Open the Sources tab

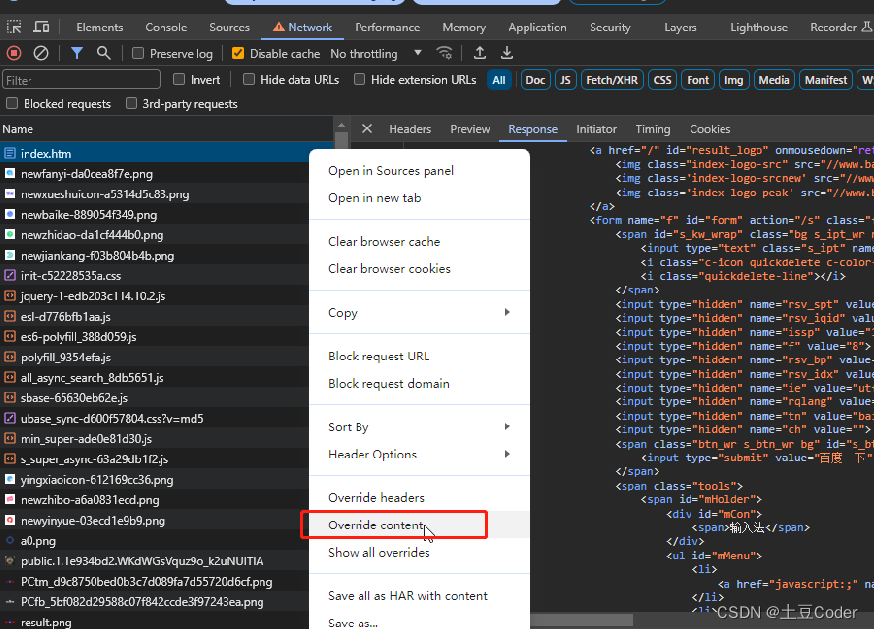pos(229,27)
